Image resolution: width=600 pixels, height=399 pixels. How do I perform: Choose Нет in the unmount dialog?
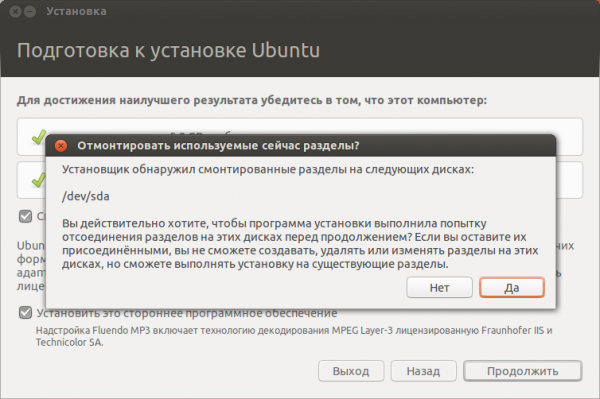(x=439, y=287)
